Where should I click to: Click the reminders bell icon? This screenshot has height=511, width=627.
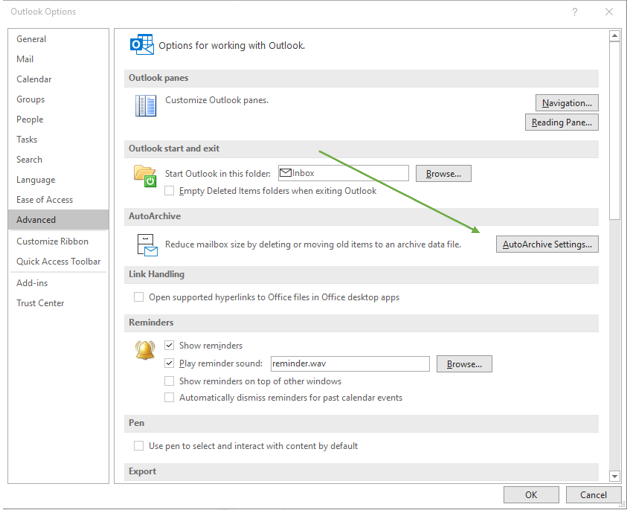[x=145, y=350]
